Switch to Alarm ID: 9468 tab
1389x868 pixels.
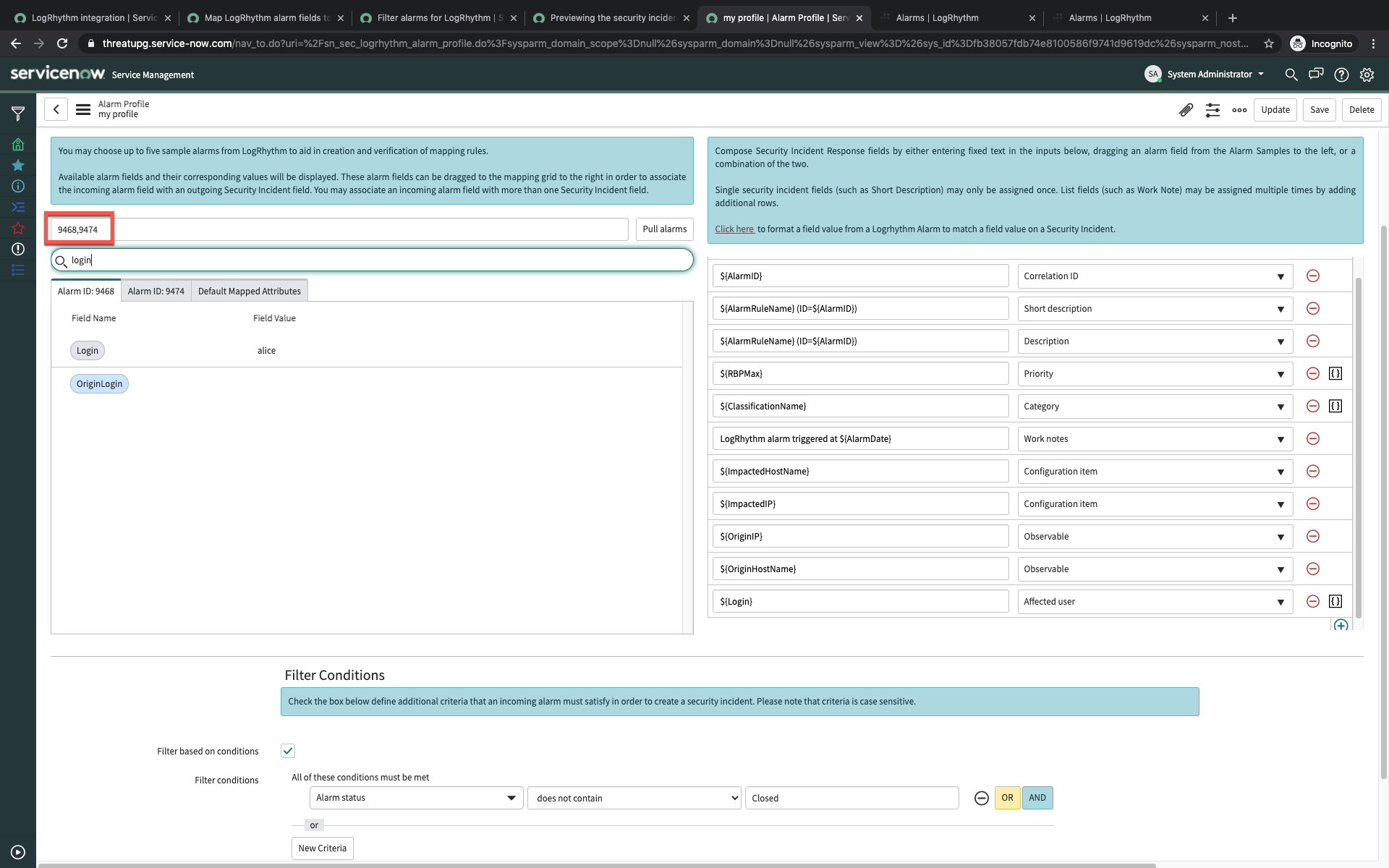point(86,291)
